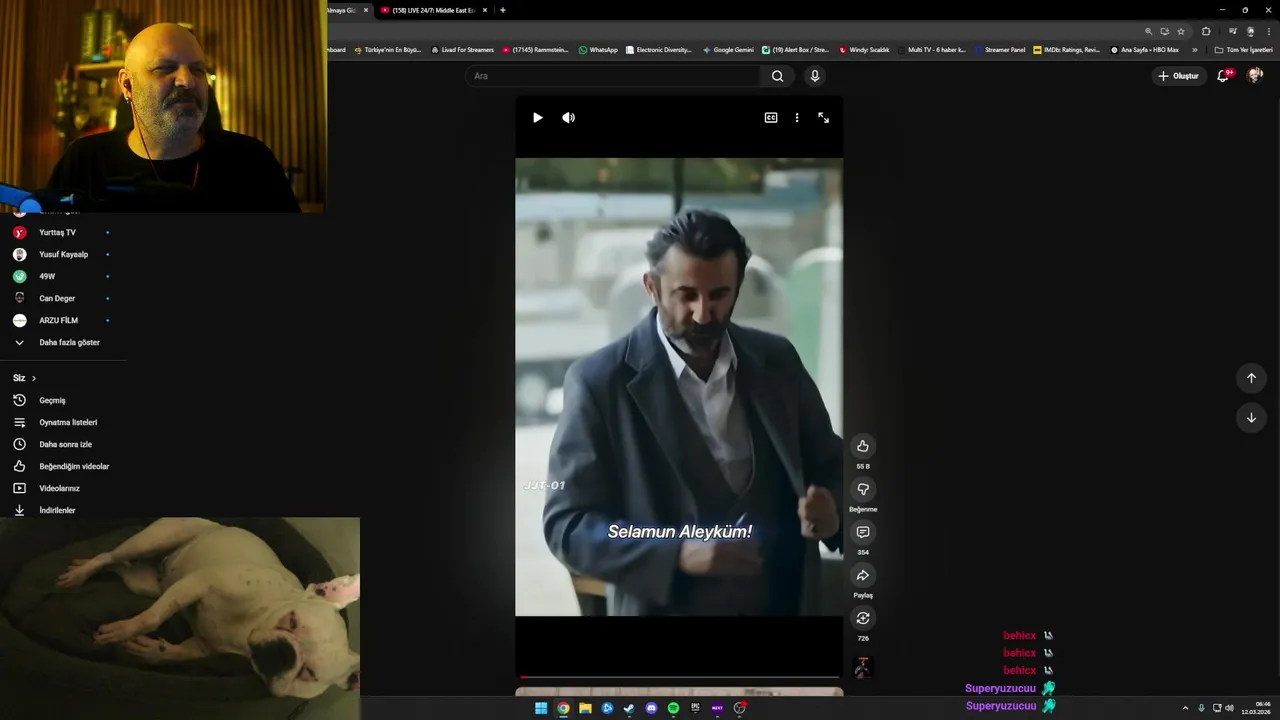
Task: Open the Electronic Diversity bookmark
Action: [659, 49]
